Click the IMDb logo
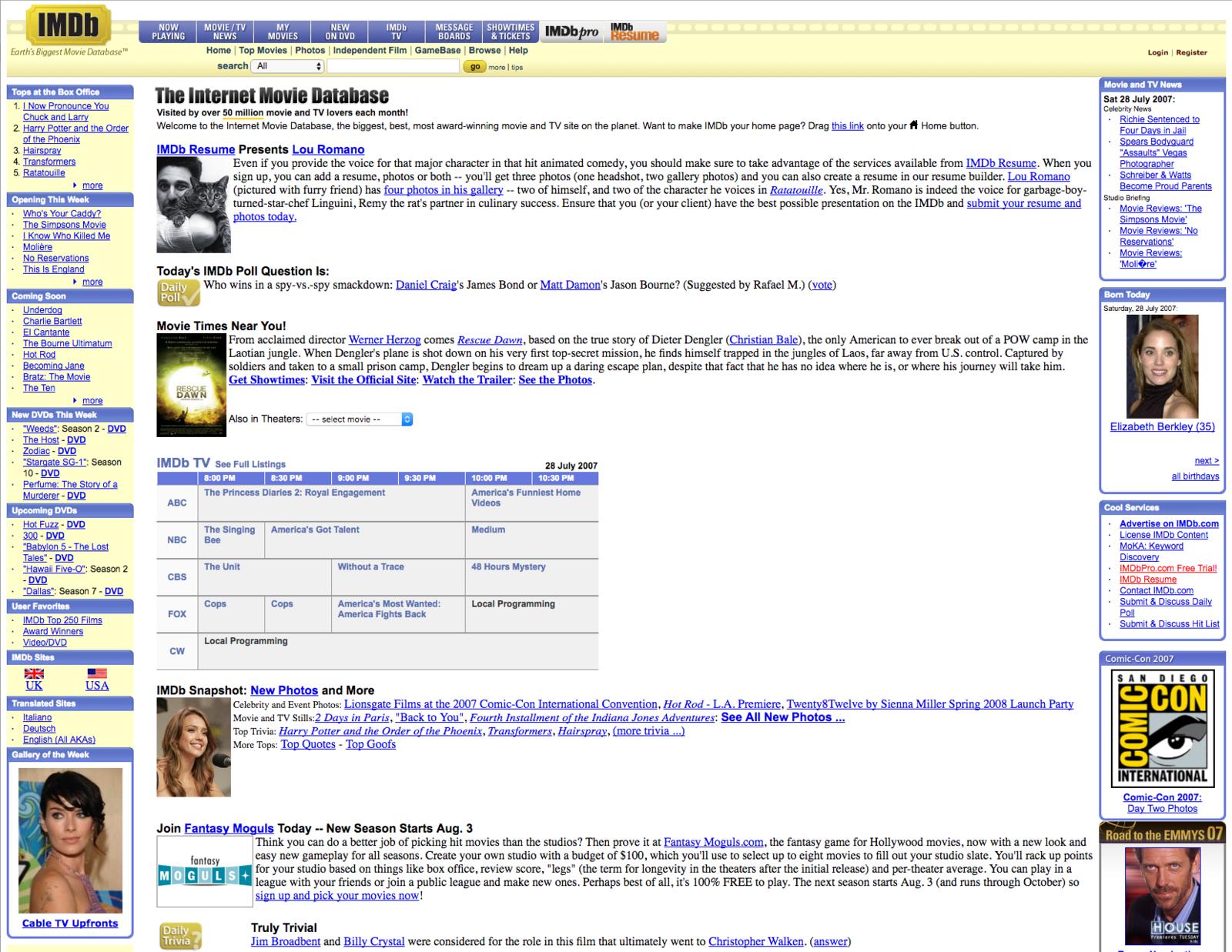This screenshot has height=952, width=1232. click(x=69, y=25)
